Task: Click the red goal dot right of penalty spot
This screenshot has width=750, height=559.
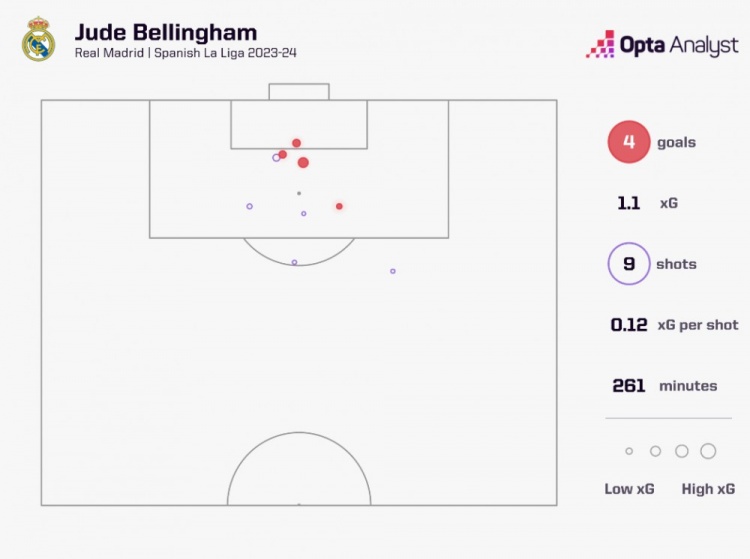Action: (x=339, y=206)
